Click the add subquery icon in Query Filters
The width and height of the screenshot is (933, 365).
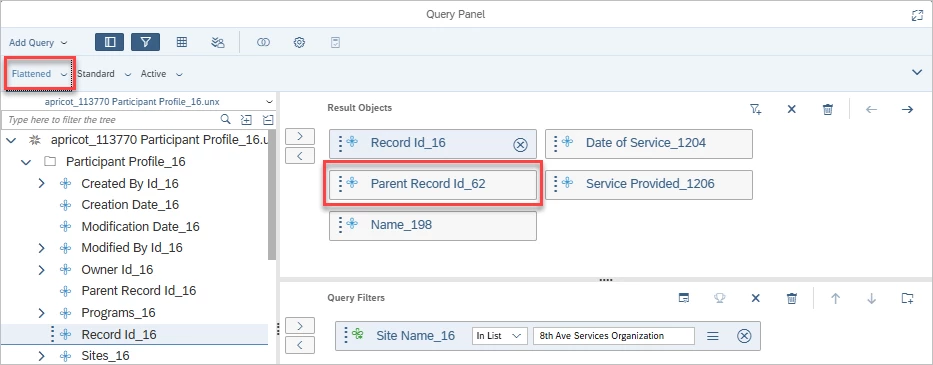[x=684, y=298]
